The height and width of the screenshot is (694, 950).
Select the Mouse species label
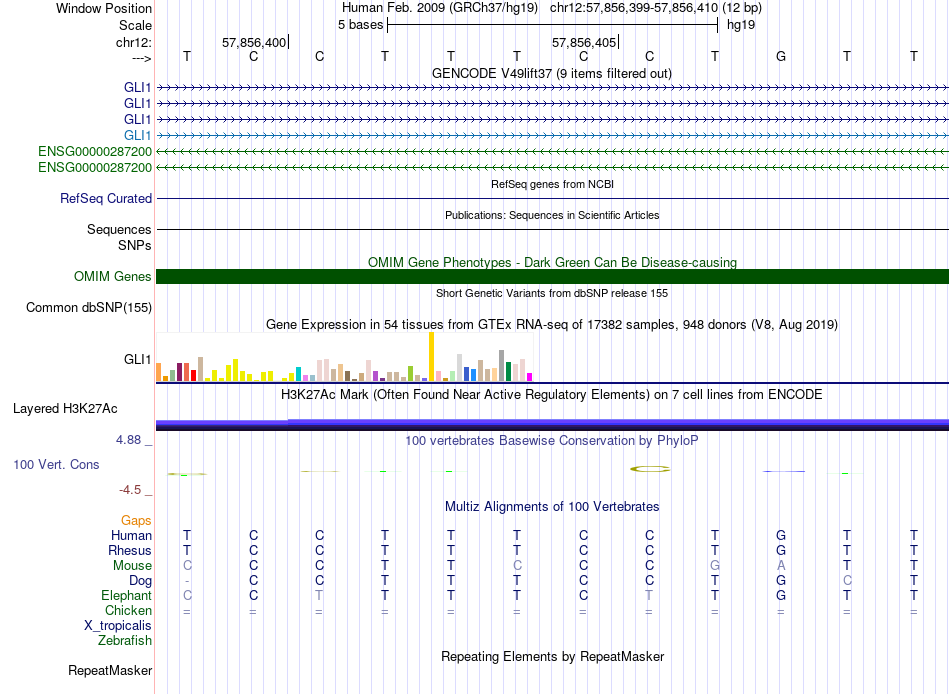click(132, 566)
